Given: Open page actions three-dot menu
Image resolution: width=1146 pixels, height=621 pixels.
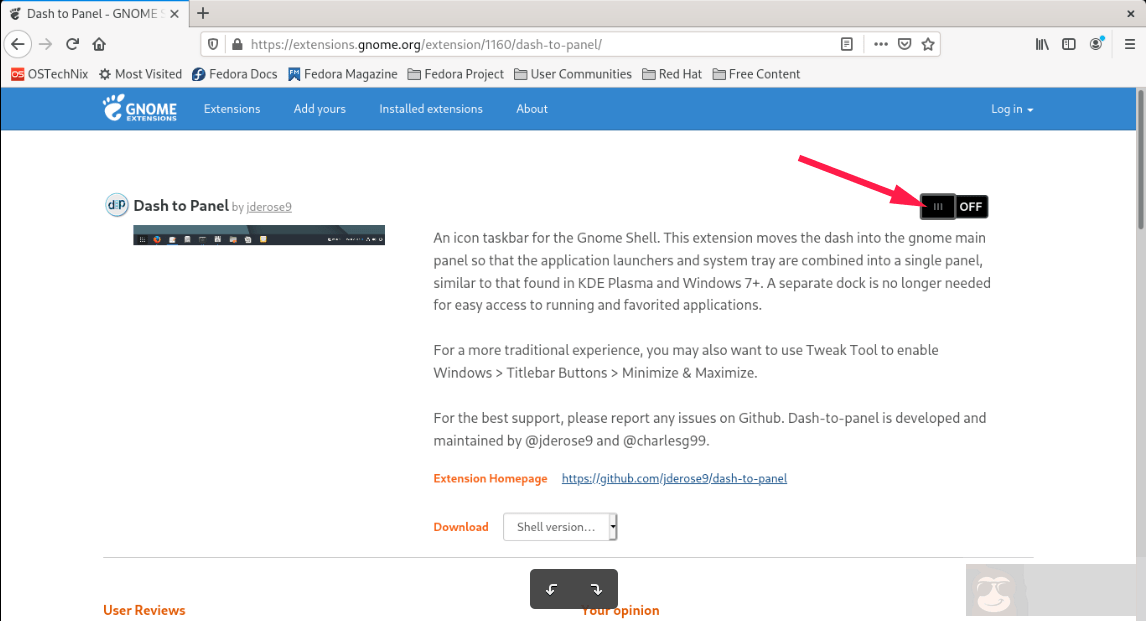Looking at the screenshot, I should click(x=881, y=45).
